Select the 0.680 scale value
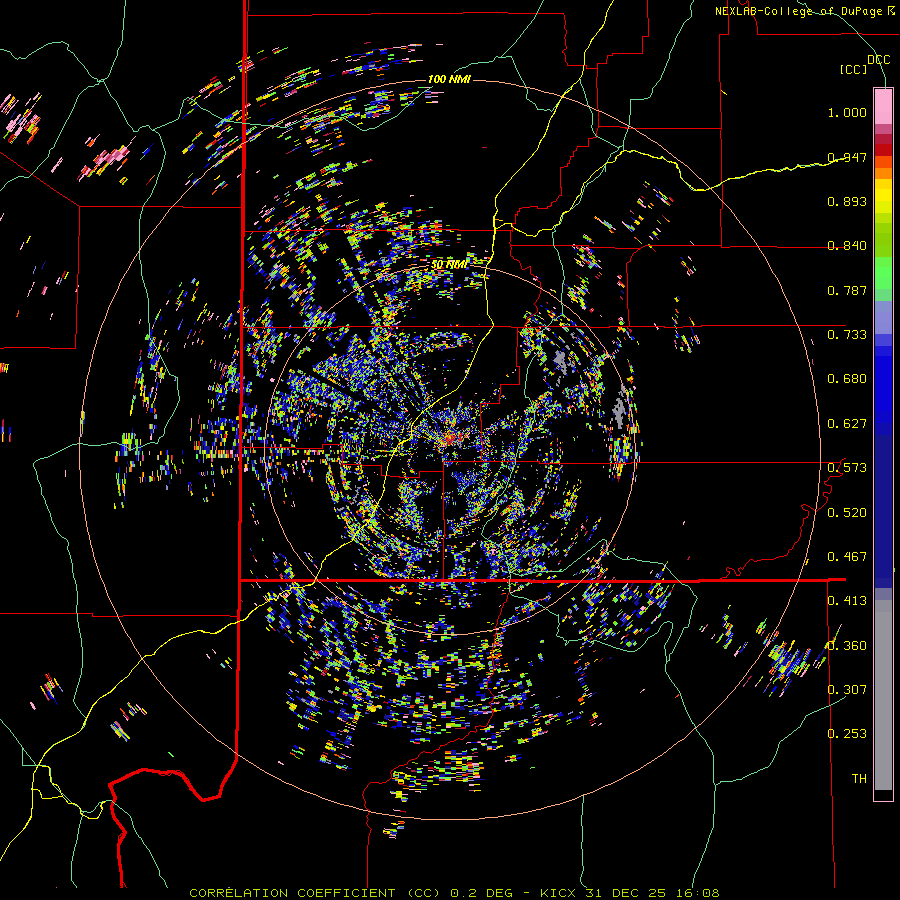 pos(847,379)
